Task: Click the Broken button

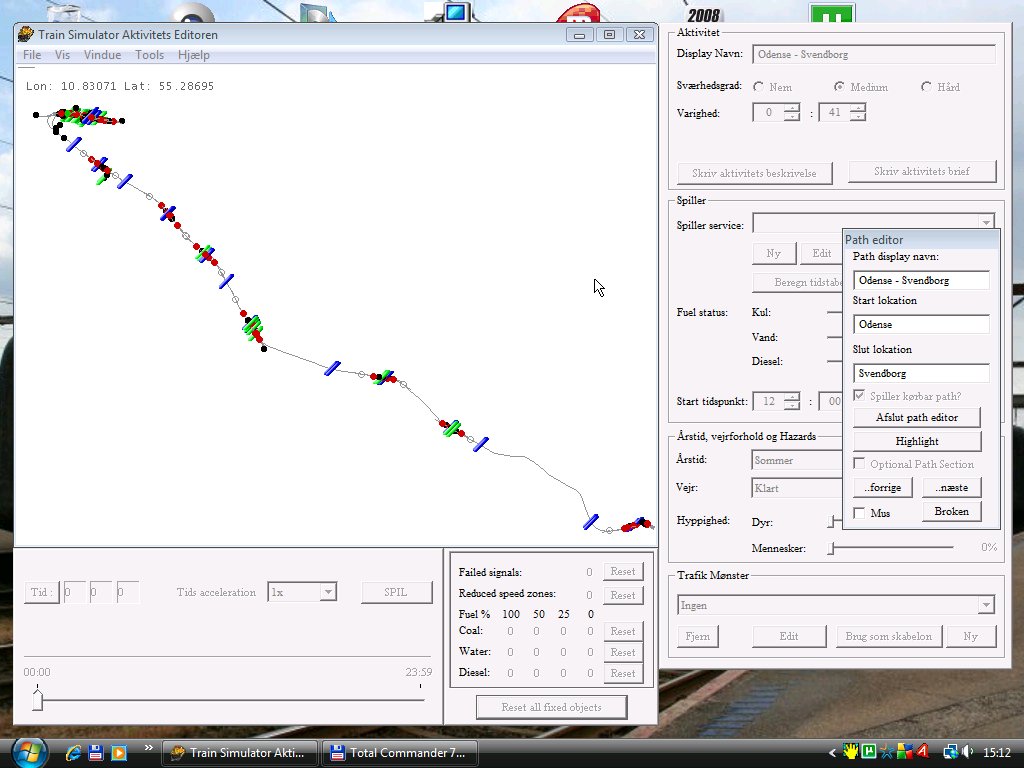Action: (x=952, y=511)
